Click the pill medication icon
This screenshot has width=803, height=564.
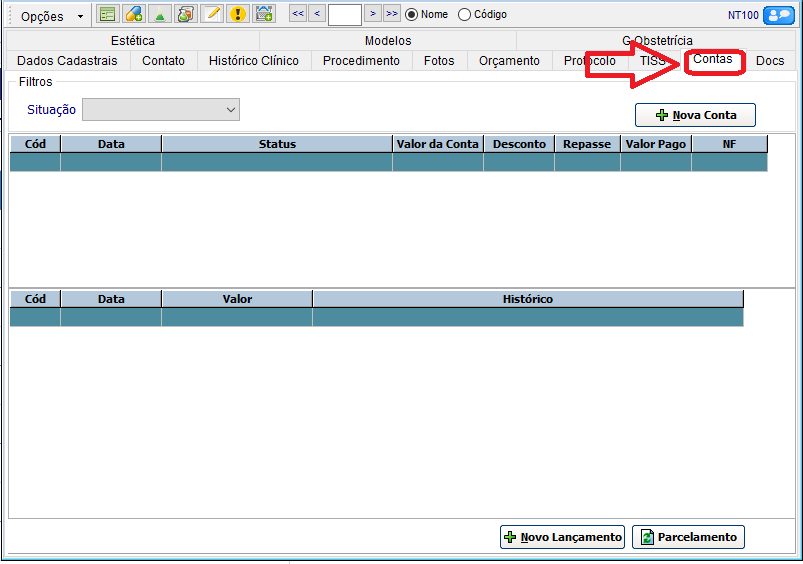point(133,14)
